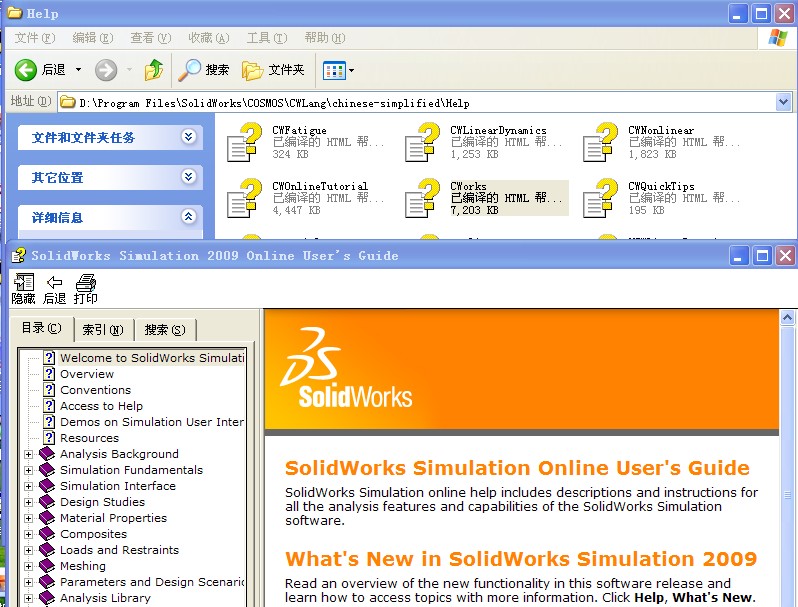Viewport: 798px width, 607px height.
Task: Select the Welcome to SolidWorks Simulation topic
Action: click(152, 358)
